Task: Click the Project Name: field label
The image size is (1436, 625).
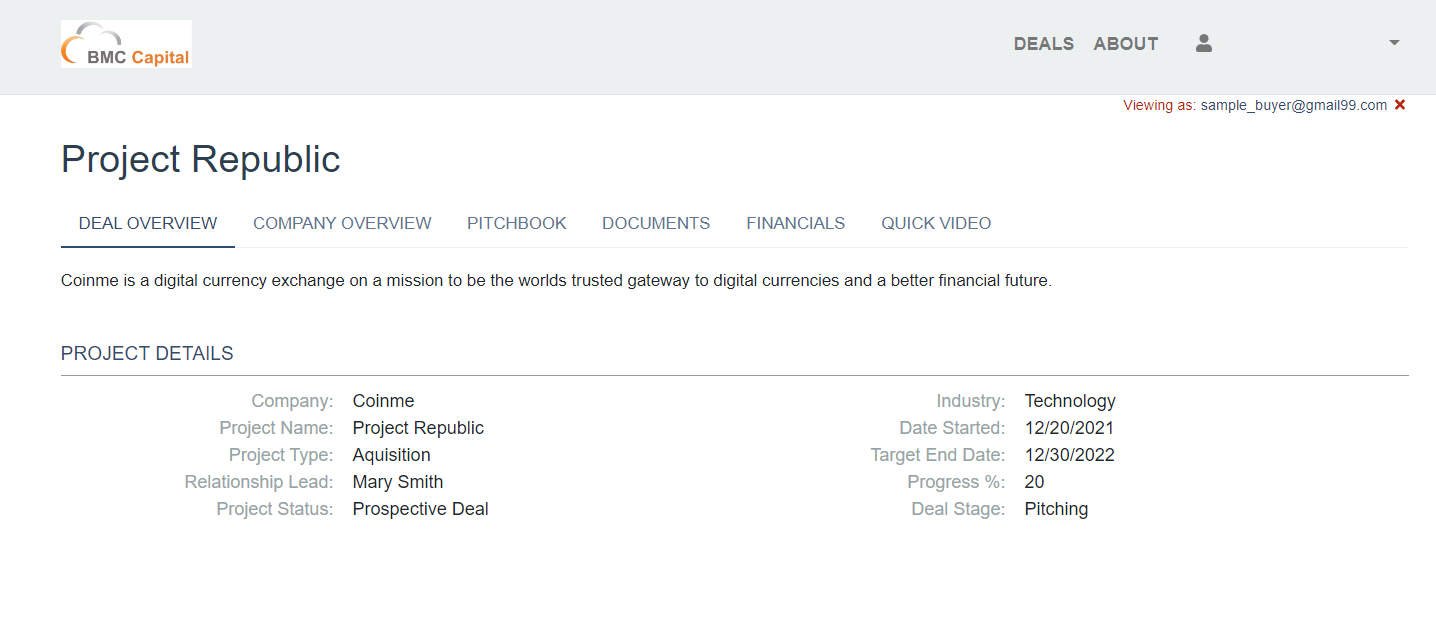Action: point(276,428)
